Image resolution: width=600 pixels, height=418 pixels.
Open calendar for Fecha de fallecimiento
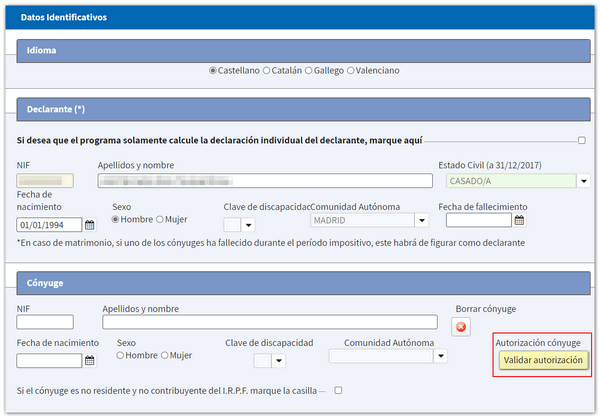tap(520, 221)
